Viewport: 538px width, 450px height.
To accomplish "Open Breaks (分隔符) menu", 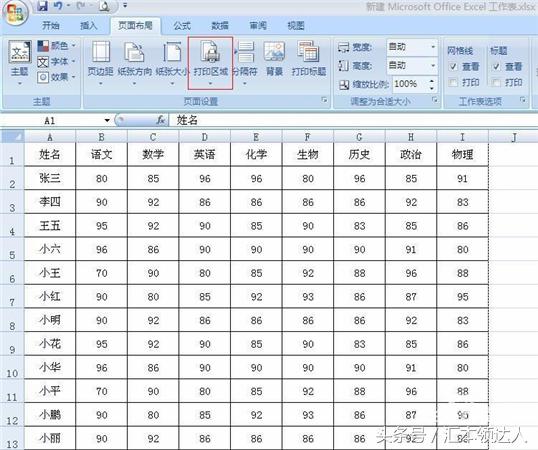I will (x=245, y=63).
